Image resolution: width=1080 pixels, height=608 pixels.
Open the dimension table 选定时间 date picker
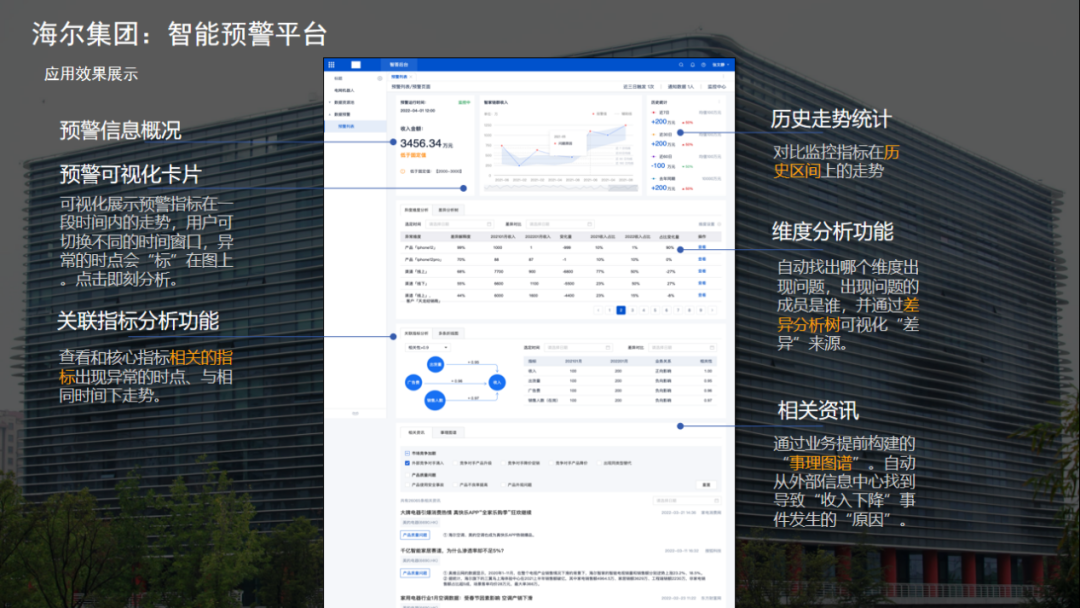[459, 224]
